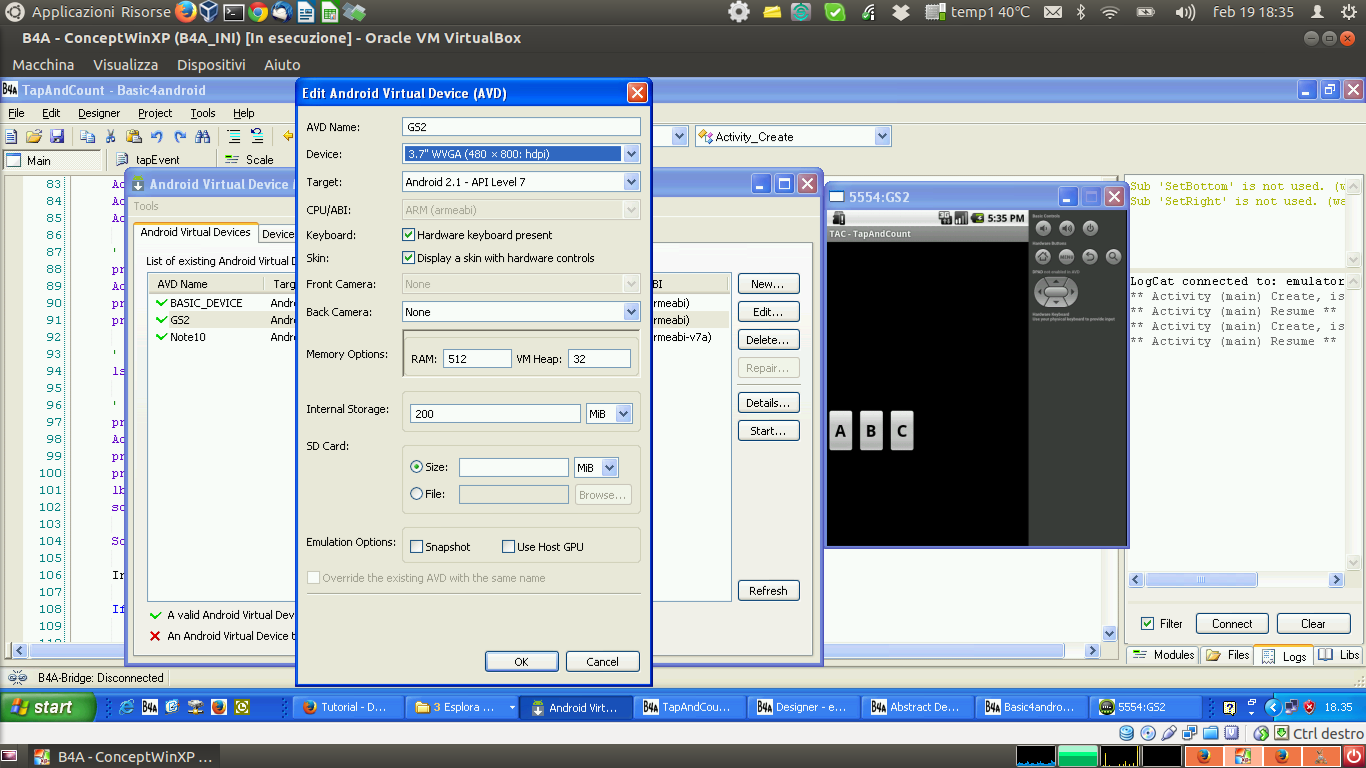Confirm AVD edits with OK

coord(521,662)
